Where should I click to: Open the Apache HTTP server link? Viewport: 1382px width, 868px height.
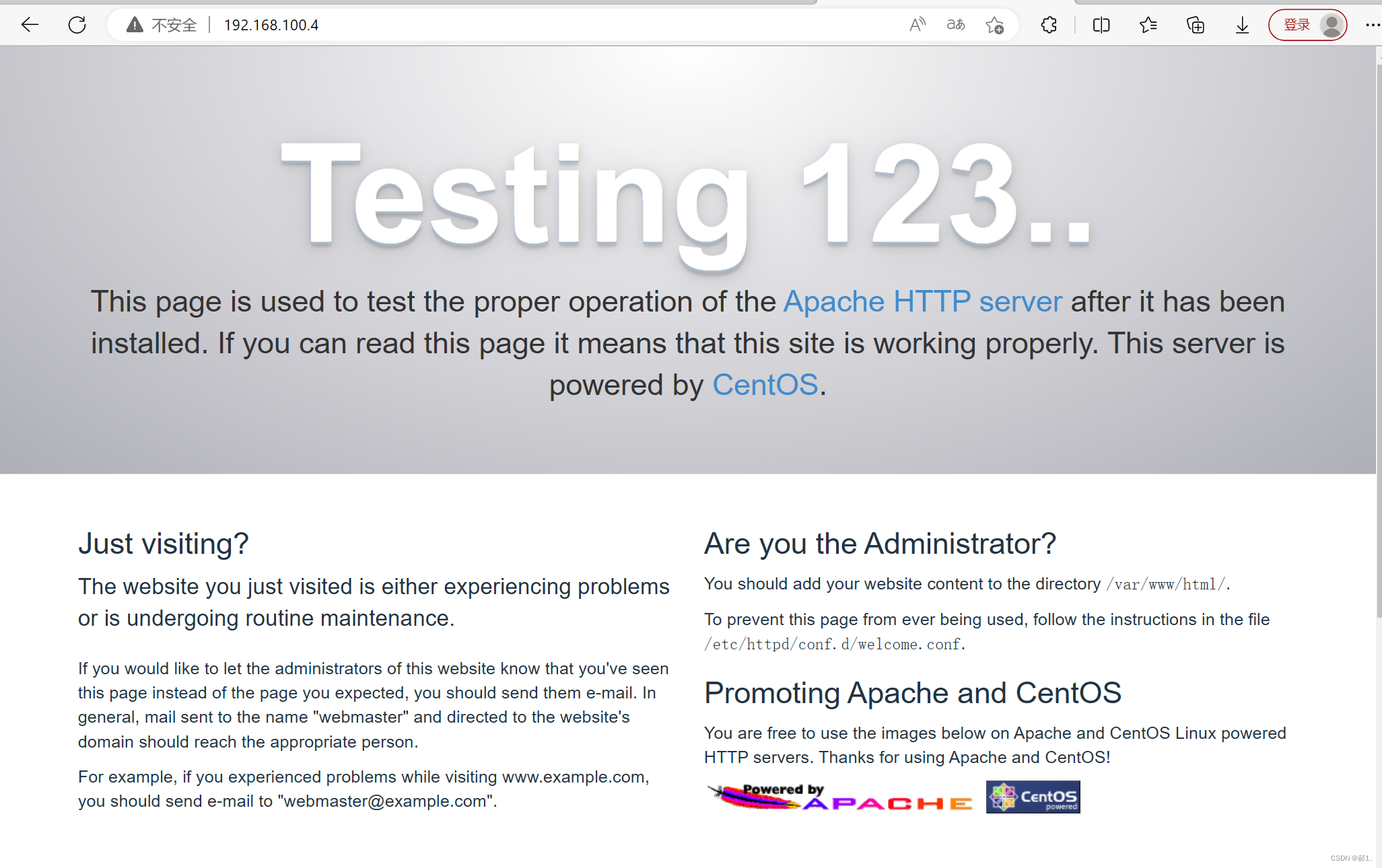click(922, 301)
